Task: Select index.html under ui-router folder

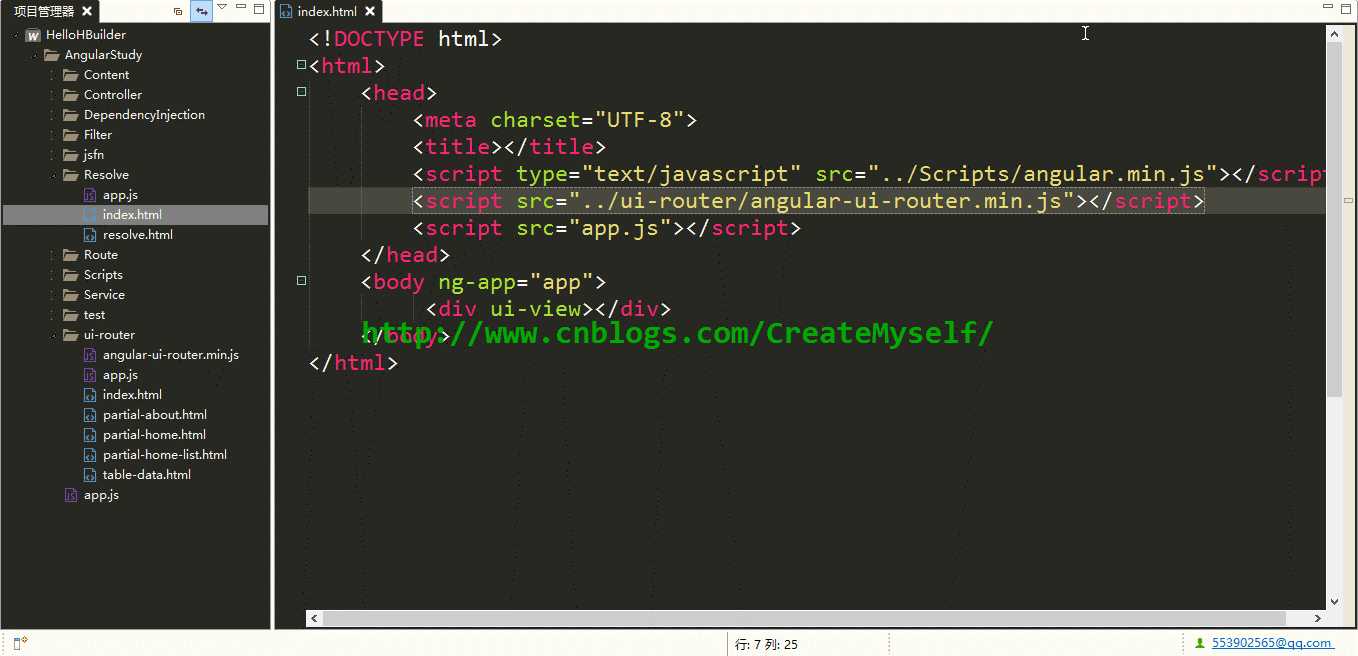Action: coord(132,395)
